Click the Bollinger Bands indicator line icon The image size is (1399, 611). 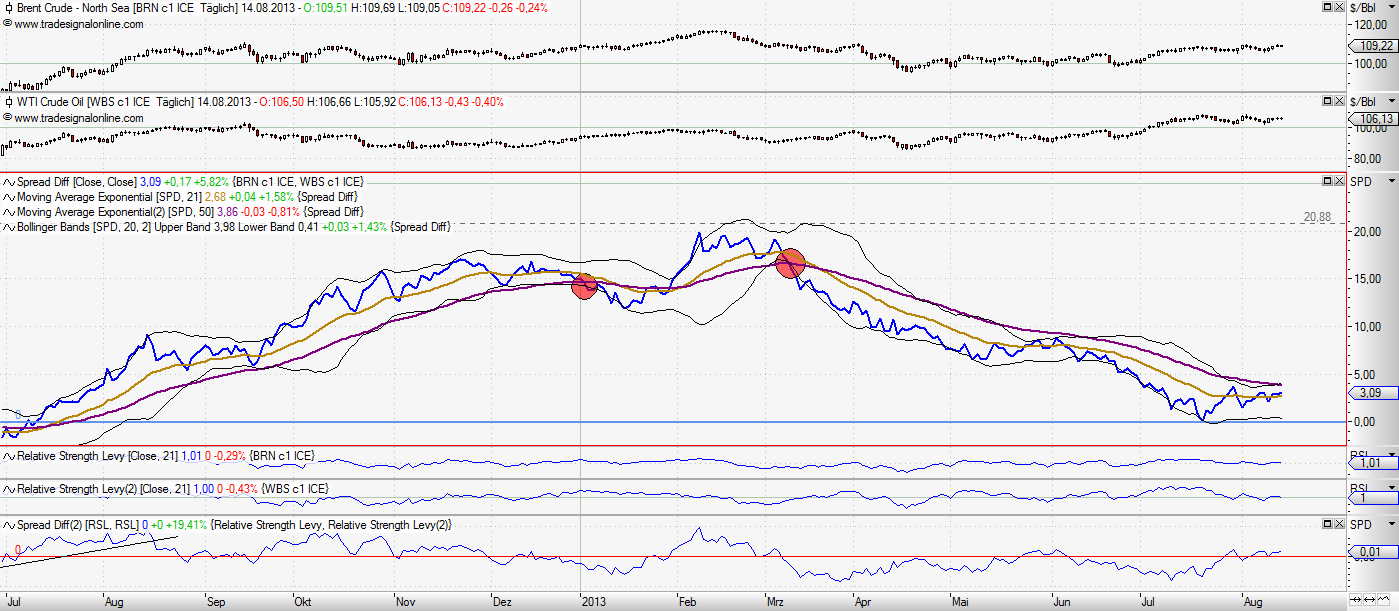click(9, 228)
